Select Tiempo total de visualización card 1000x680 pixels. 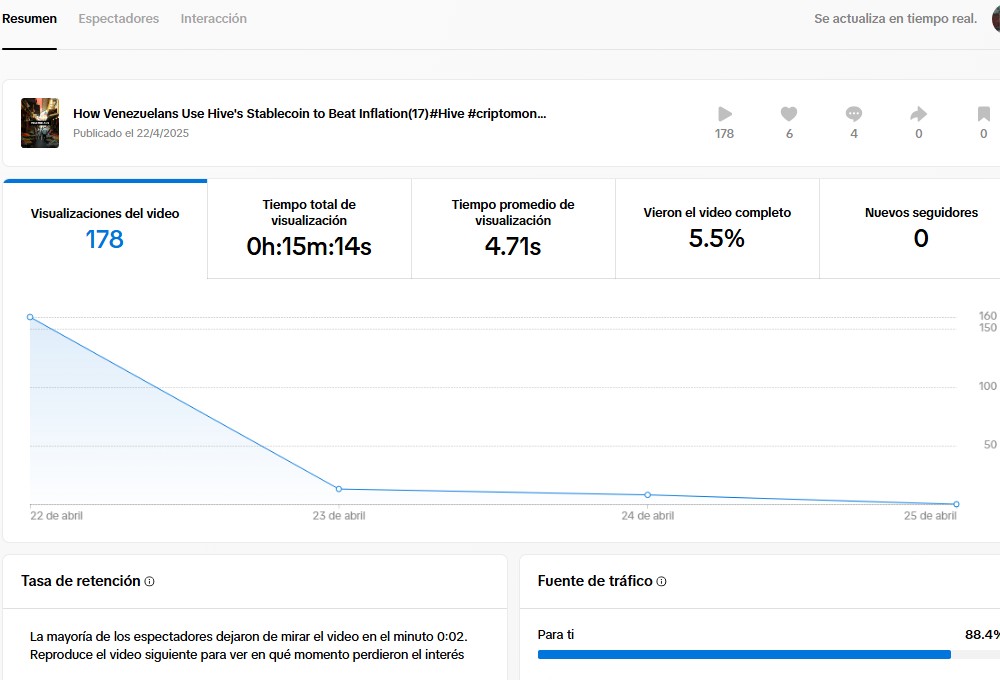coord(309,229)
